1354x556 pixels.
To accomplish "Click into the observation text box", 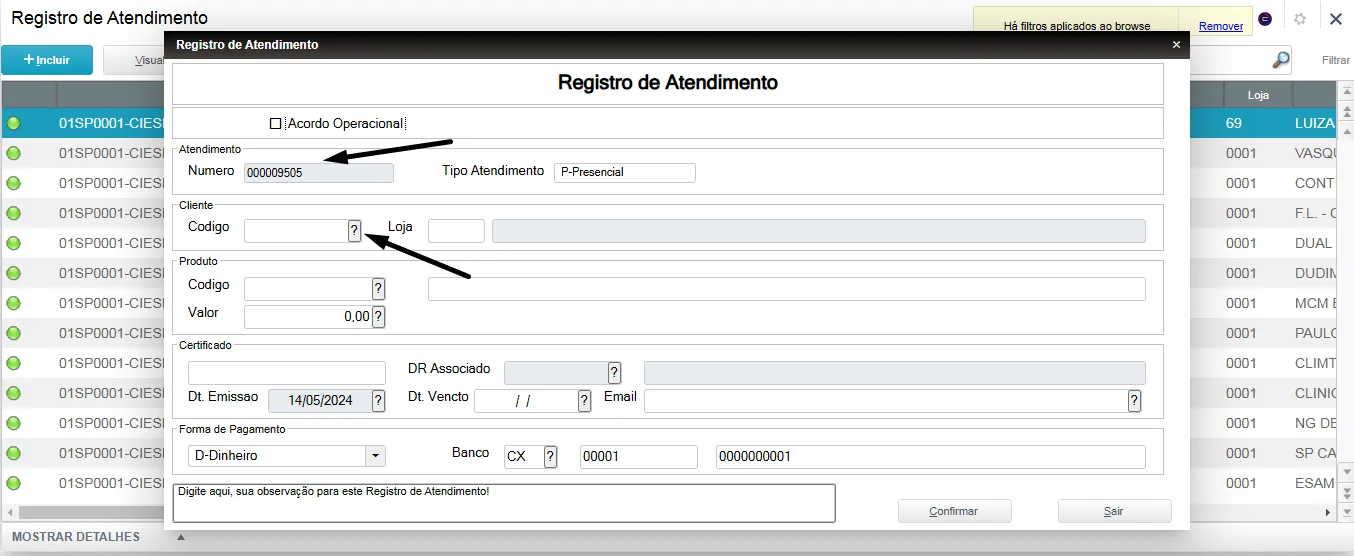I will coord(503,504).
